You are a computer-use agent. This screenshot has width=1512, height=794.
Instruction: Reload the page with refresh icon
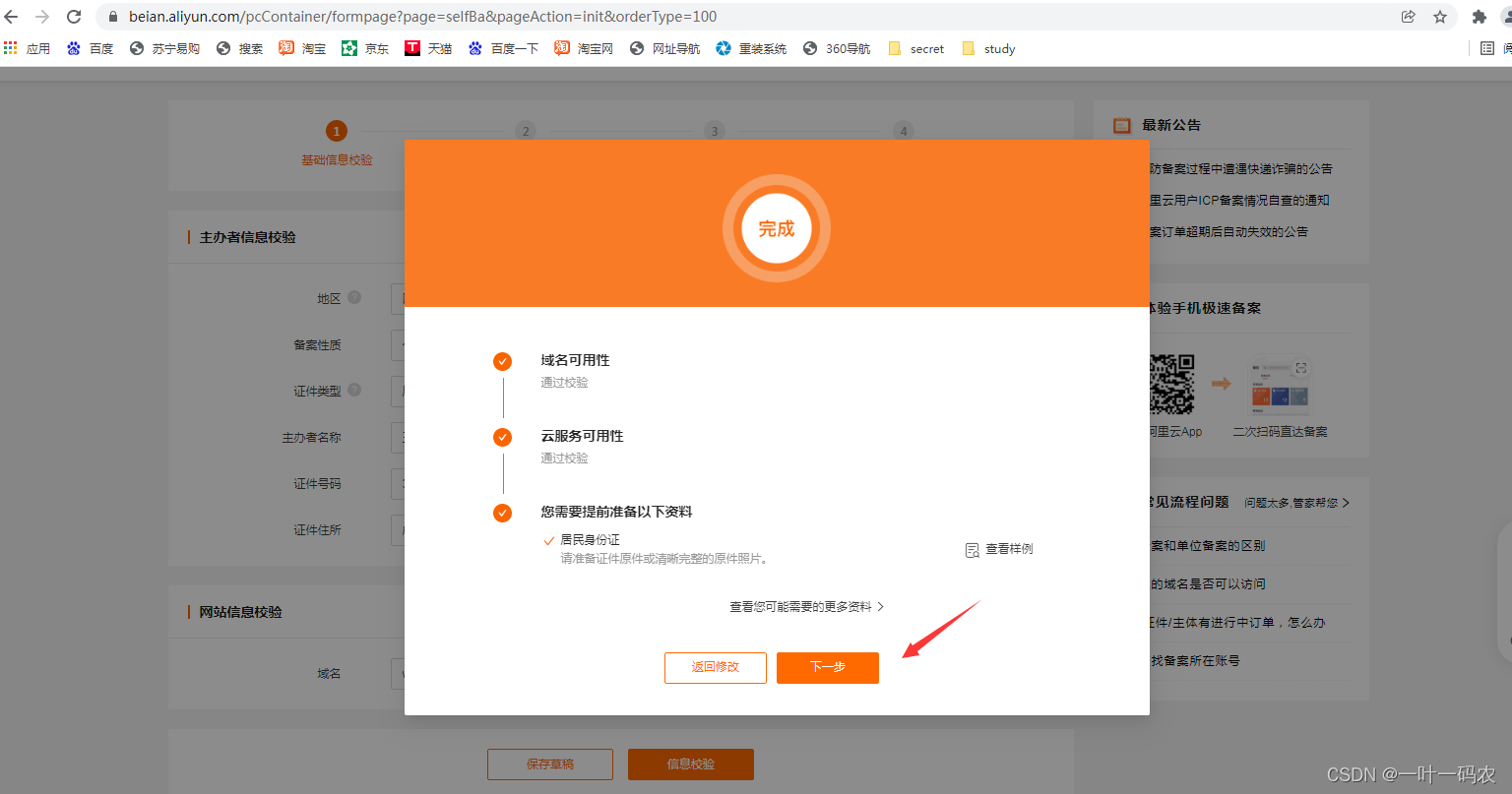[74, 17]
